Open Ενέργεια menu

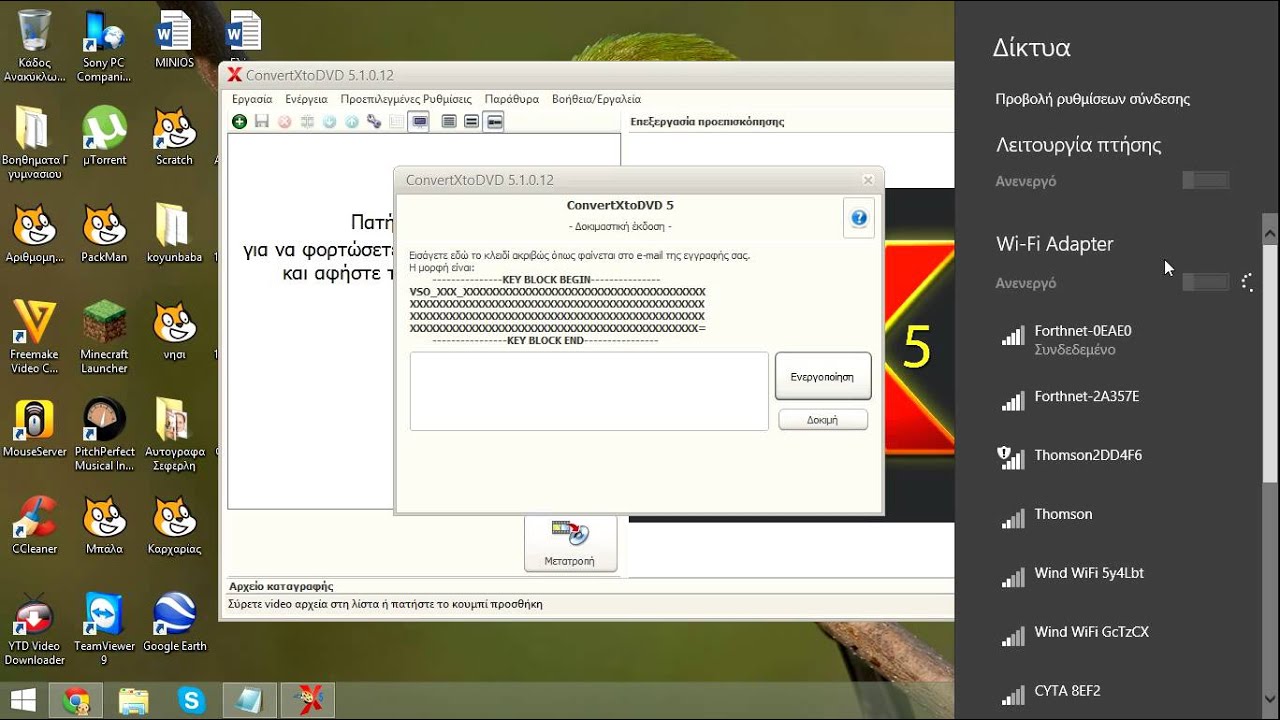tap(306, 99)
